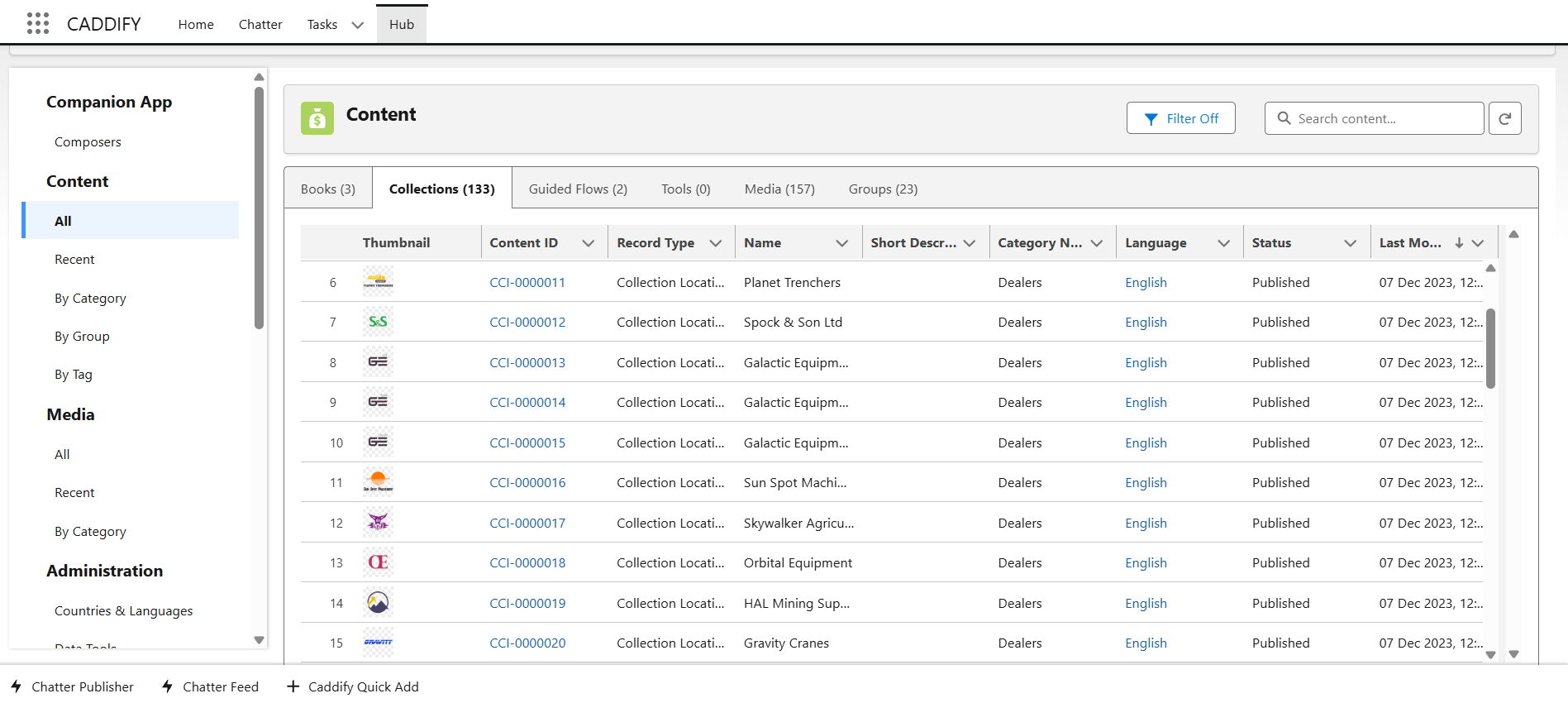The width and height of the screenshot is (1568, 703).
Task: Sort by Last Modified arrow
Action: click(x=1459, y=243)
